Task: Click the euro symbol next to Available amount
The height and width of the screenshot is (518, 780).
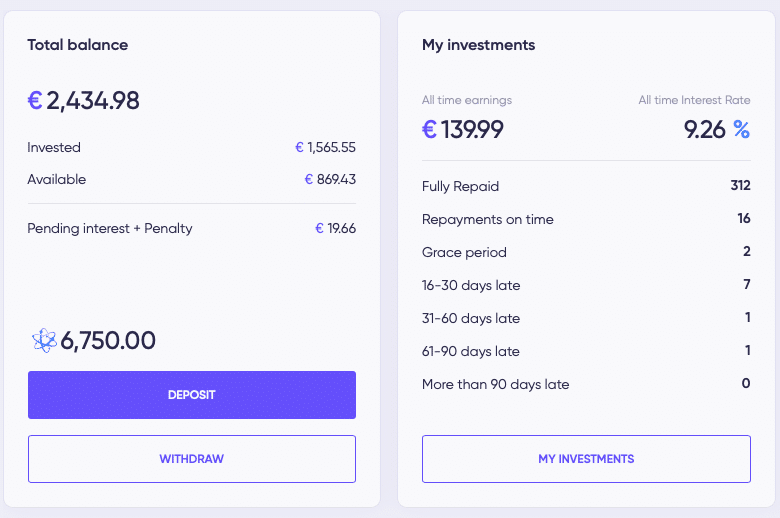Action: (309, 179)
